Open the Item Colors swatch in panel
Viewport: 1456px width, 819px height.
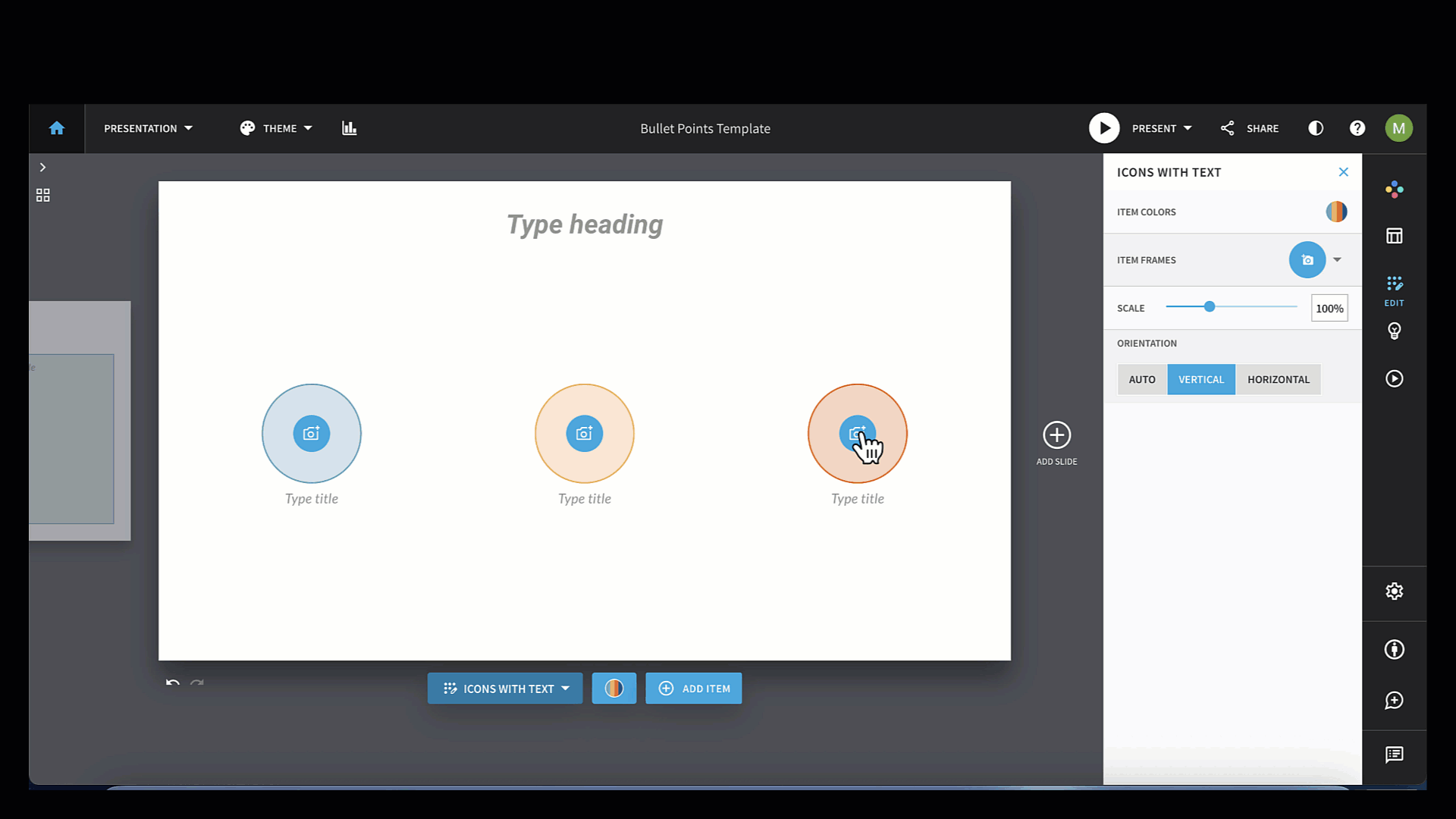[1336, 212]
